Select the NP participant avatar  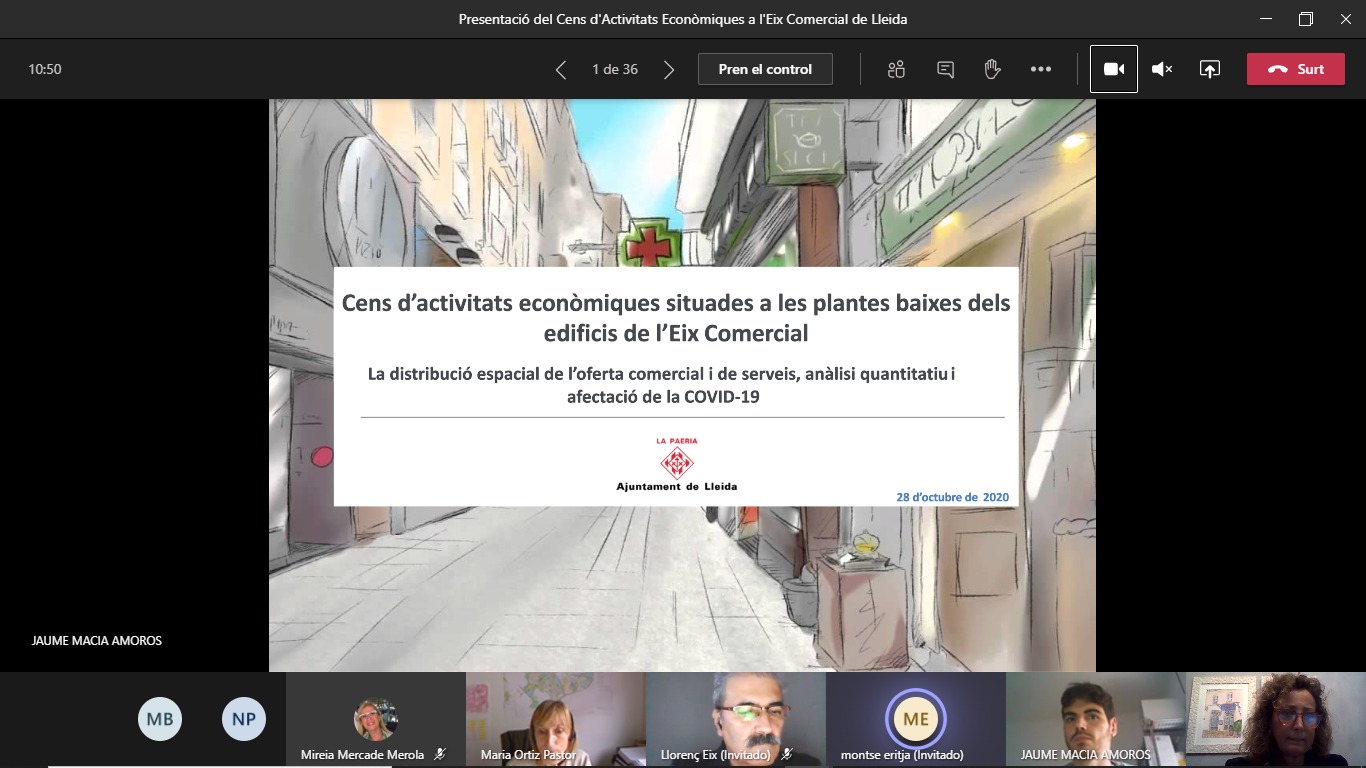pos(244,719)
